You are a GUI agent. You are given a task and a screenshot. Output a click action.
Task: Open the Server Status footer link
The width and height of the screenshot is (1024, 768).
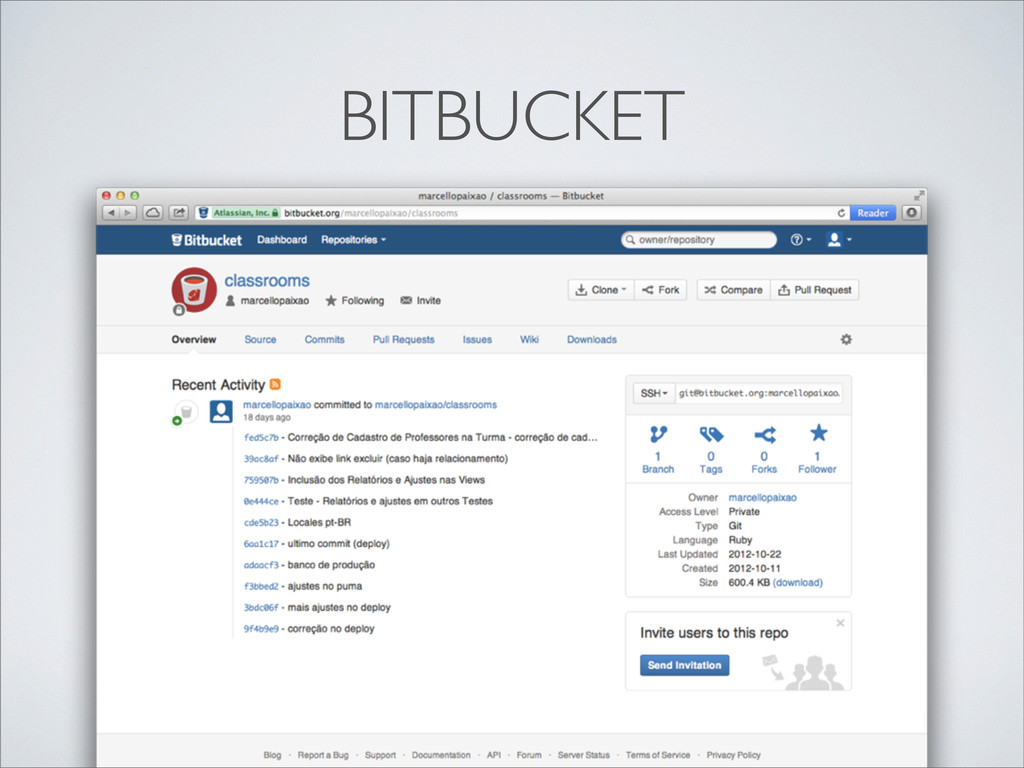583,755
